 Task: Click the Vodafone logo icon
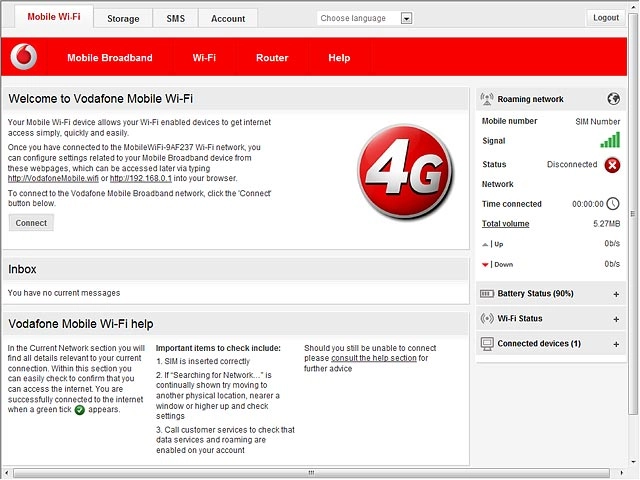coord(24,57)
